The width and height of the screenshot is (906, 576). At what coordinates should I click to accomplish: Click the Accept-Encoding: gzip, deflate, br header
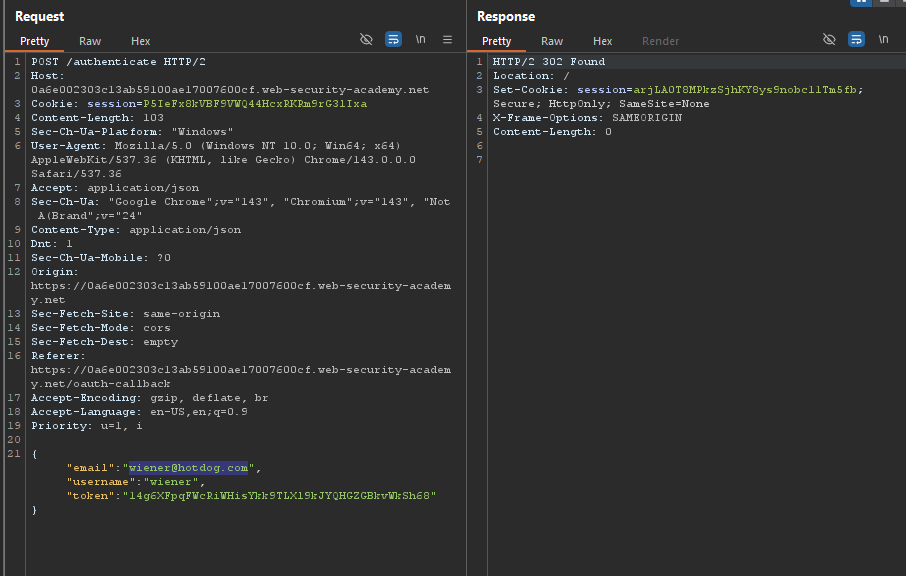tap(150, 397)
